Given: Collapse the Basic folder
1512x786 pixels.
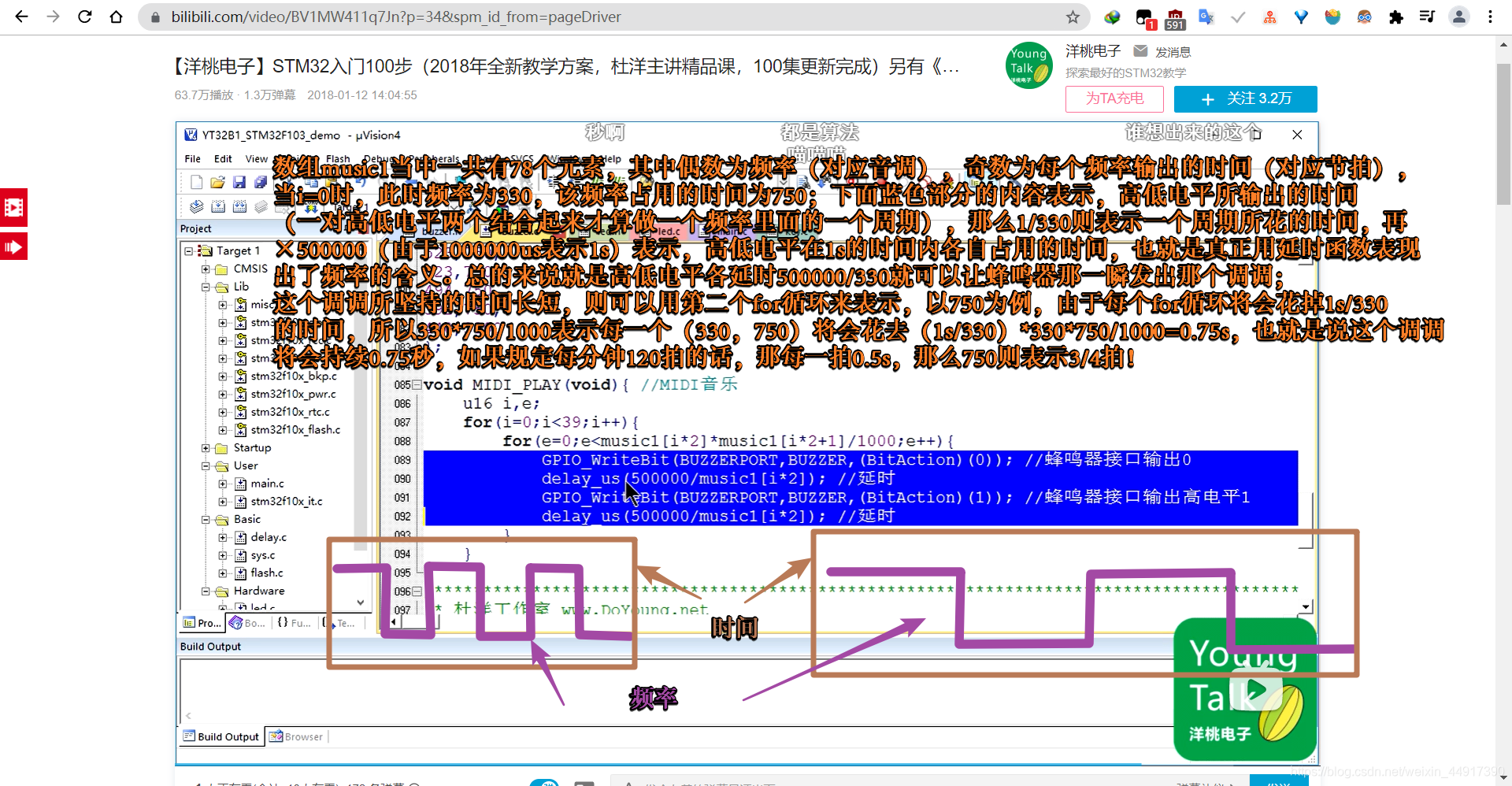Looking at the screenshot, I should click(x=206, y=520).
